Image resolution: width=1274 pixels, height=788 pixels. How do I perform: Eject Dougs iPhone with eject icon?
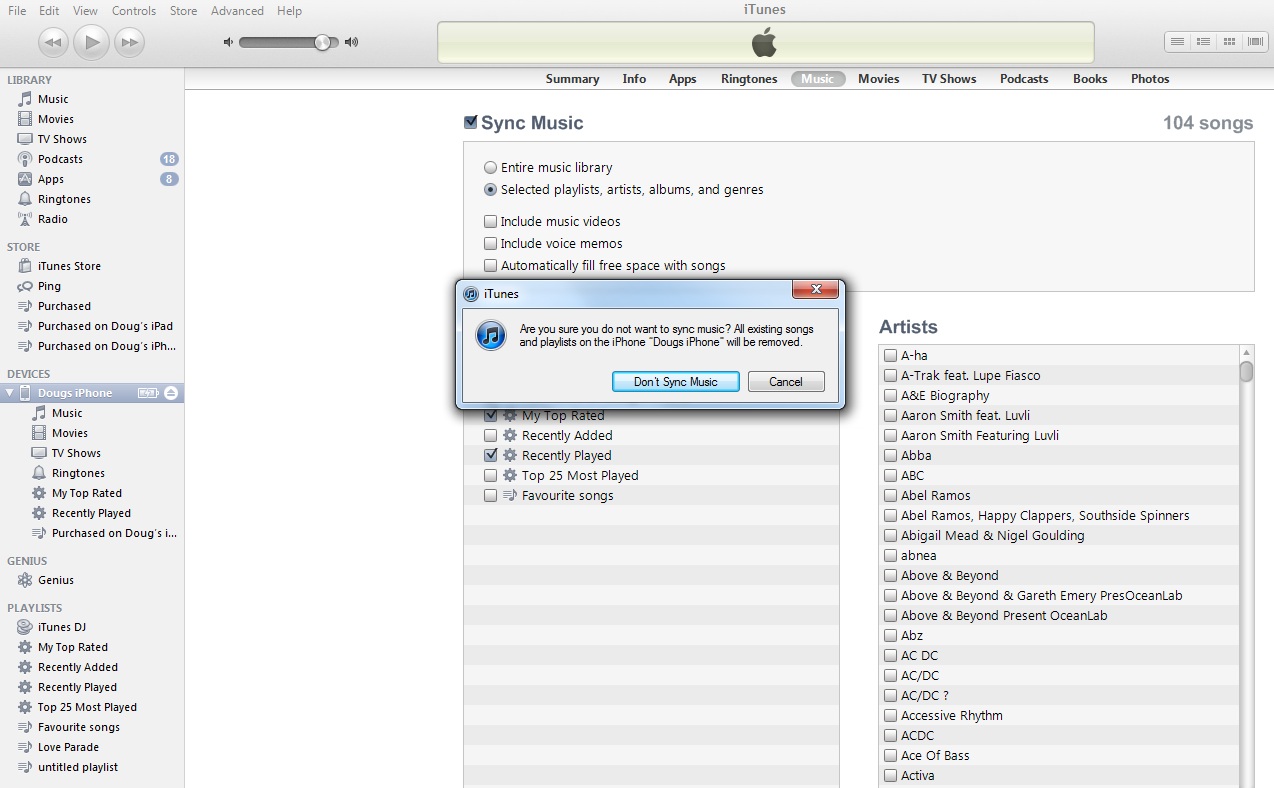171,393
